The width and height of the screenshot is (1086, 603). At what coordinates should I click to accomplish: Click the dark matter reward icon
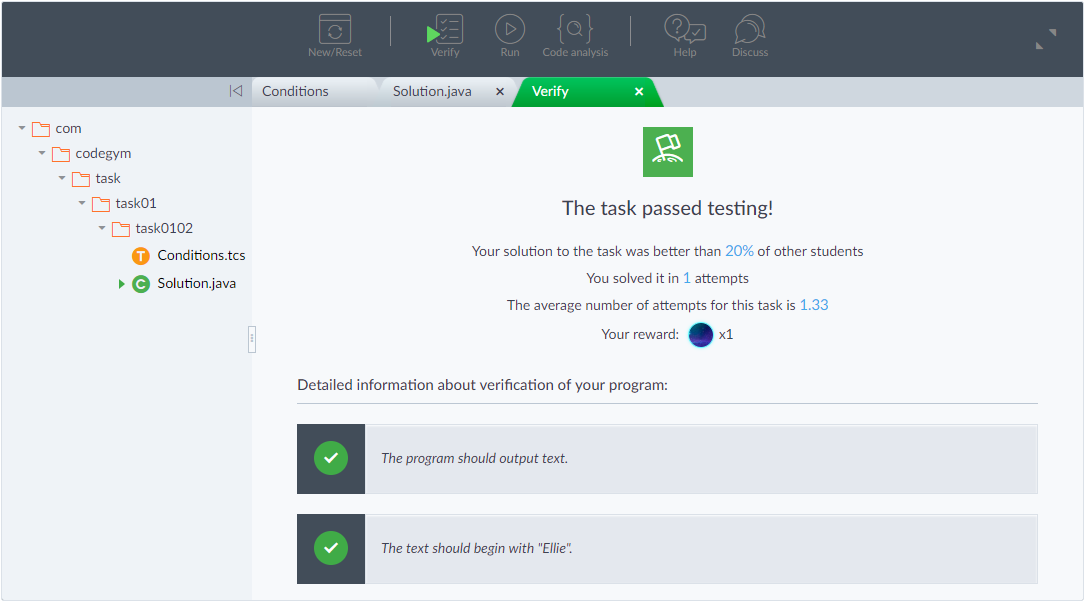click(701, 334)
